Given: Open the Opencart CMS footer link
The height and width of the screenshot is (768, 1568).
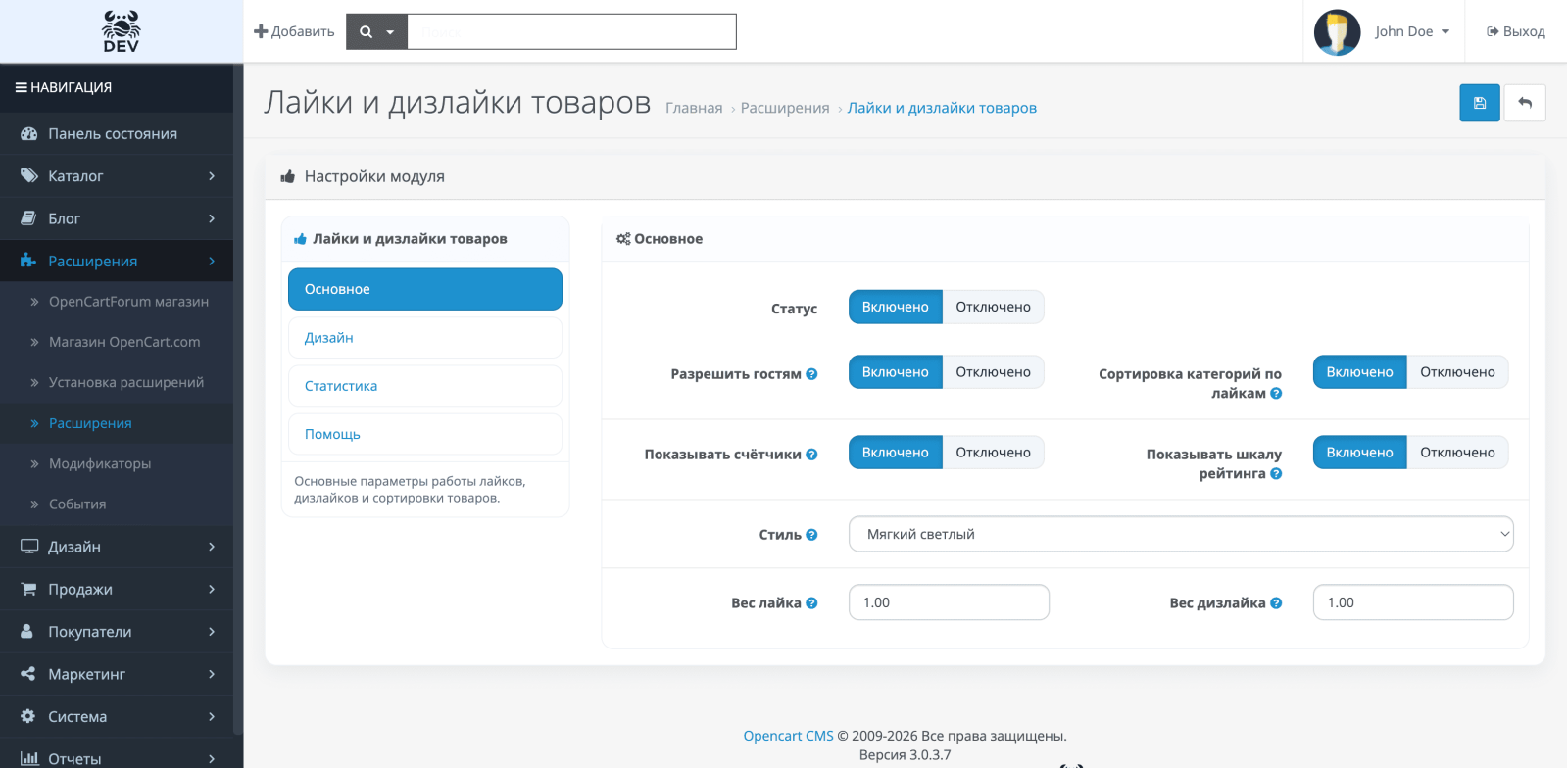Looking at the screenshot, I should coord(788,736).
